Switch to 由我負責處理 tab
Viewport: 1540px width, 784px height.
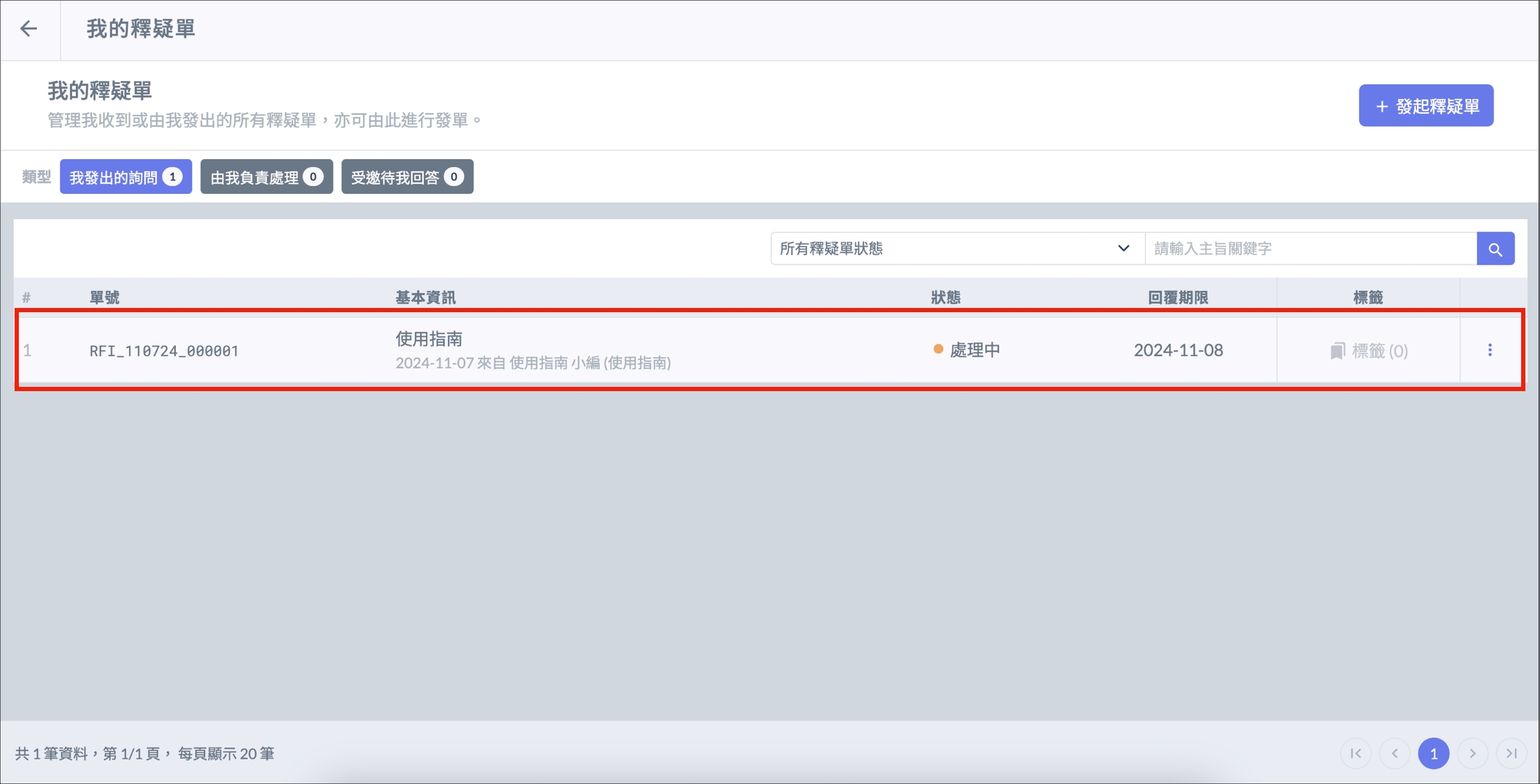pos(266,177)
